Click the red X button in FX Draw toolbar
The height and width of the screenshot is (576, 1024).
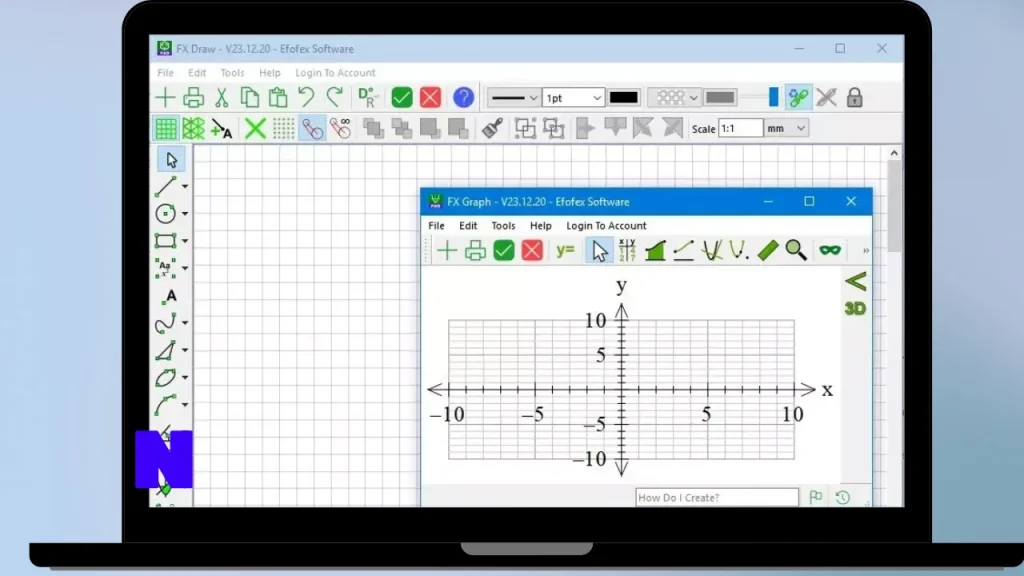(x=430, y=97)
